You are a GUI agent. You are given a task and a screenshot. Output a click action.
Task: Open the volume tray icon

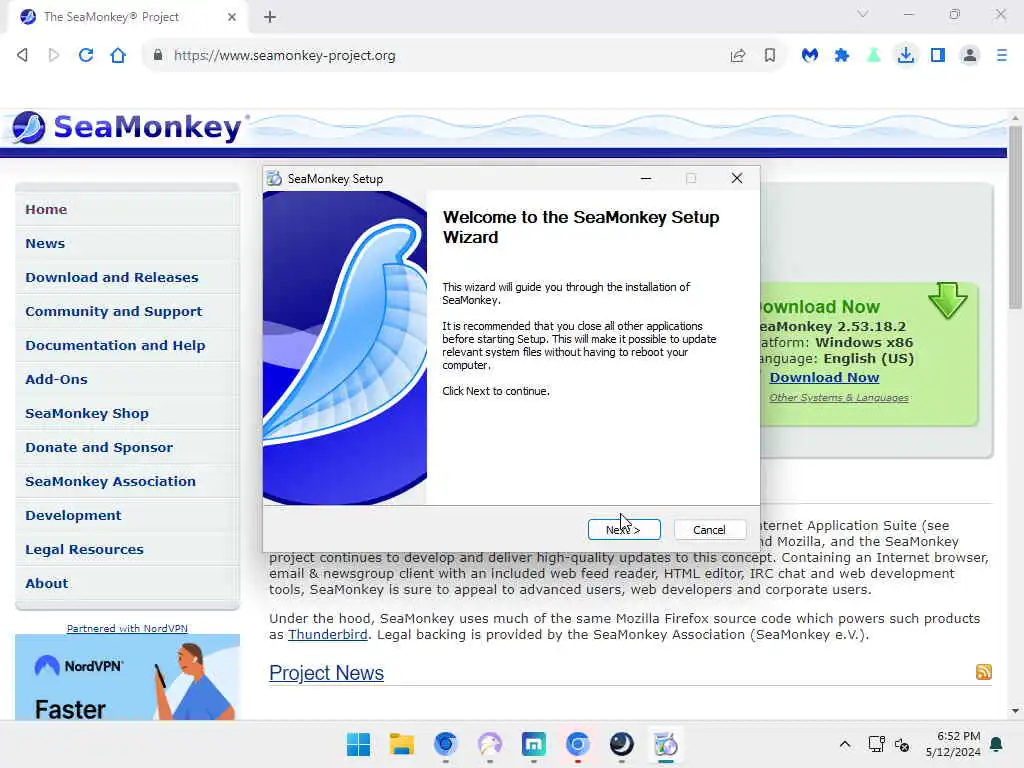coord(902,744)
